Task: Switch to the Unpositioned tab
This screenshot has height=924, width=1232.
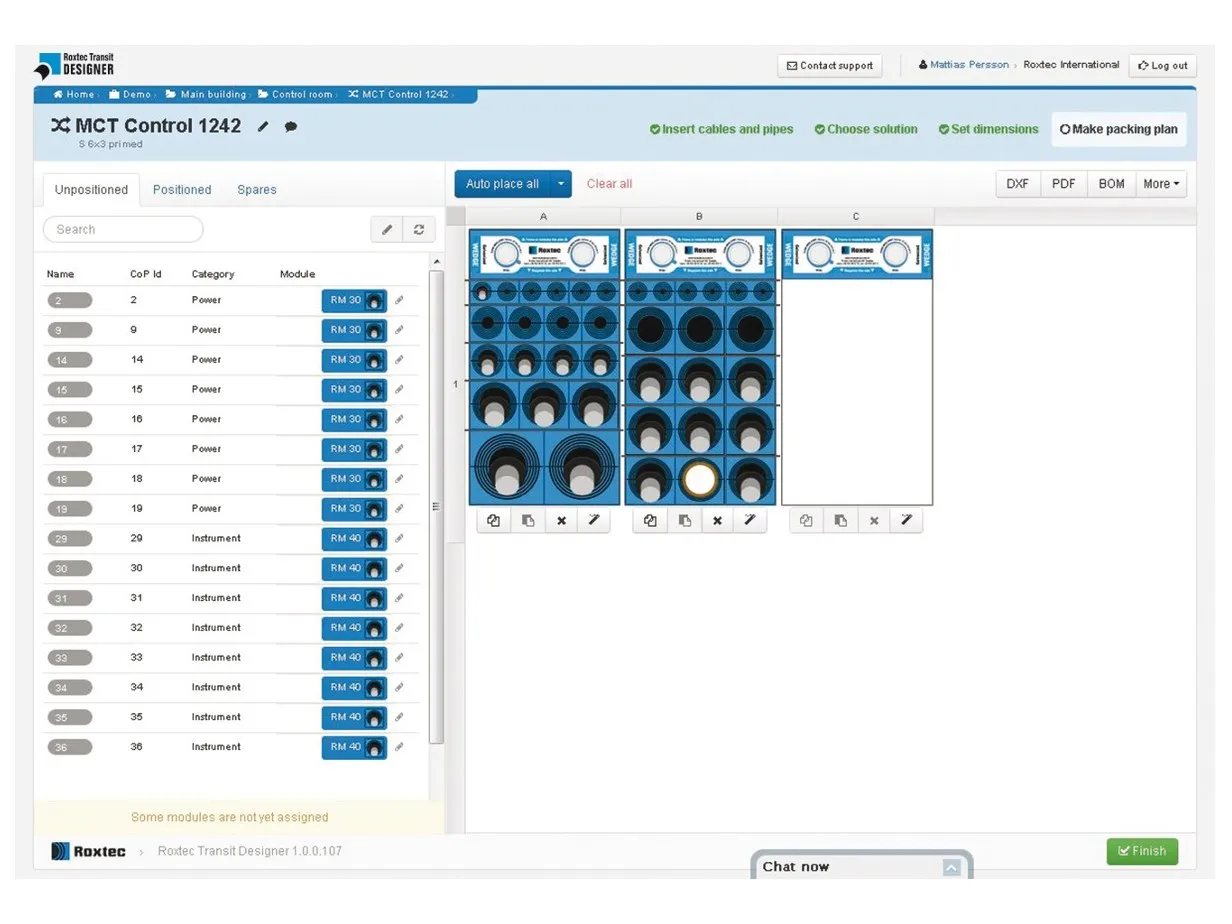Action: pos(91,190)
